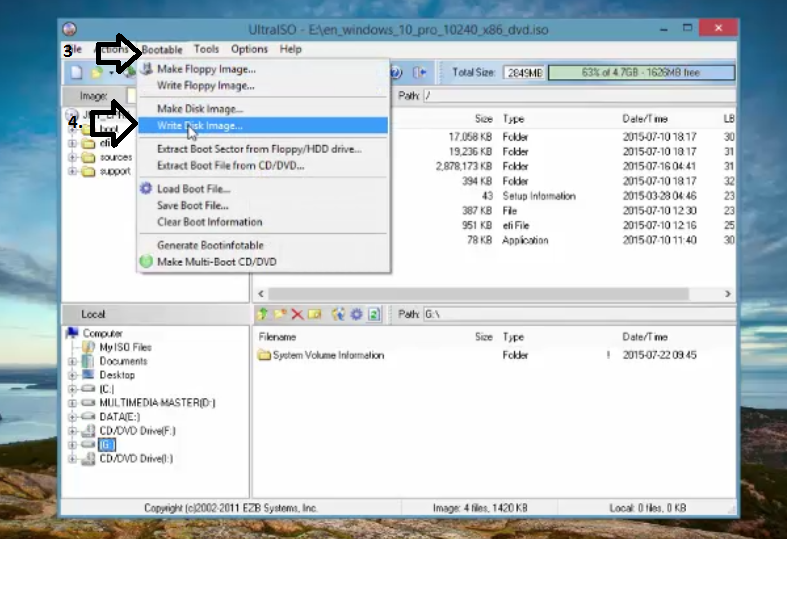Click the gear icon beside Load Boot File
This screenshot has width=787, height=589.
coord(146,188)
